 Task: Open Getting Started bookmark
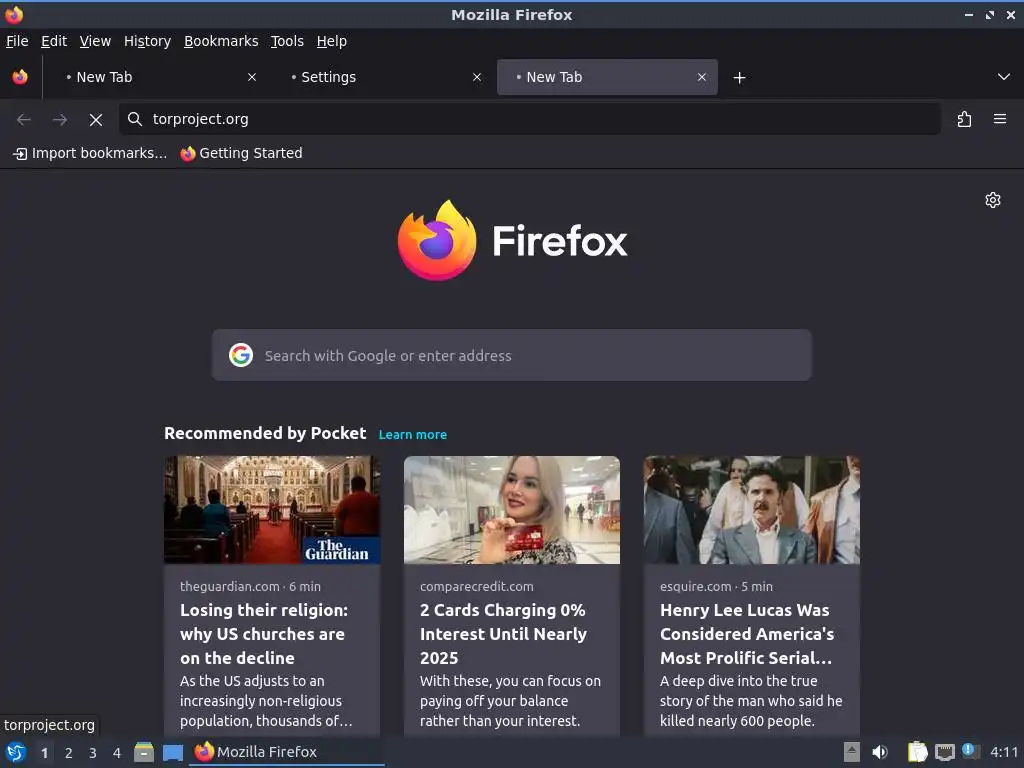[242, 153]
